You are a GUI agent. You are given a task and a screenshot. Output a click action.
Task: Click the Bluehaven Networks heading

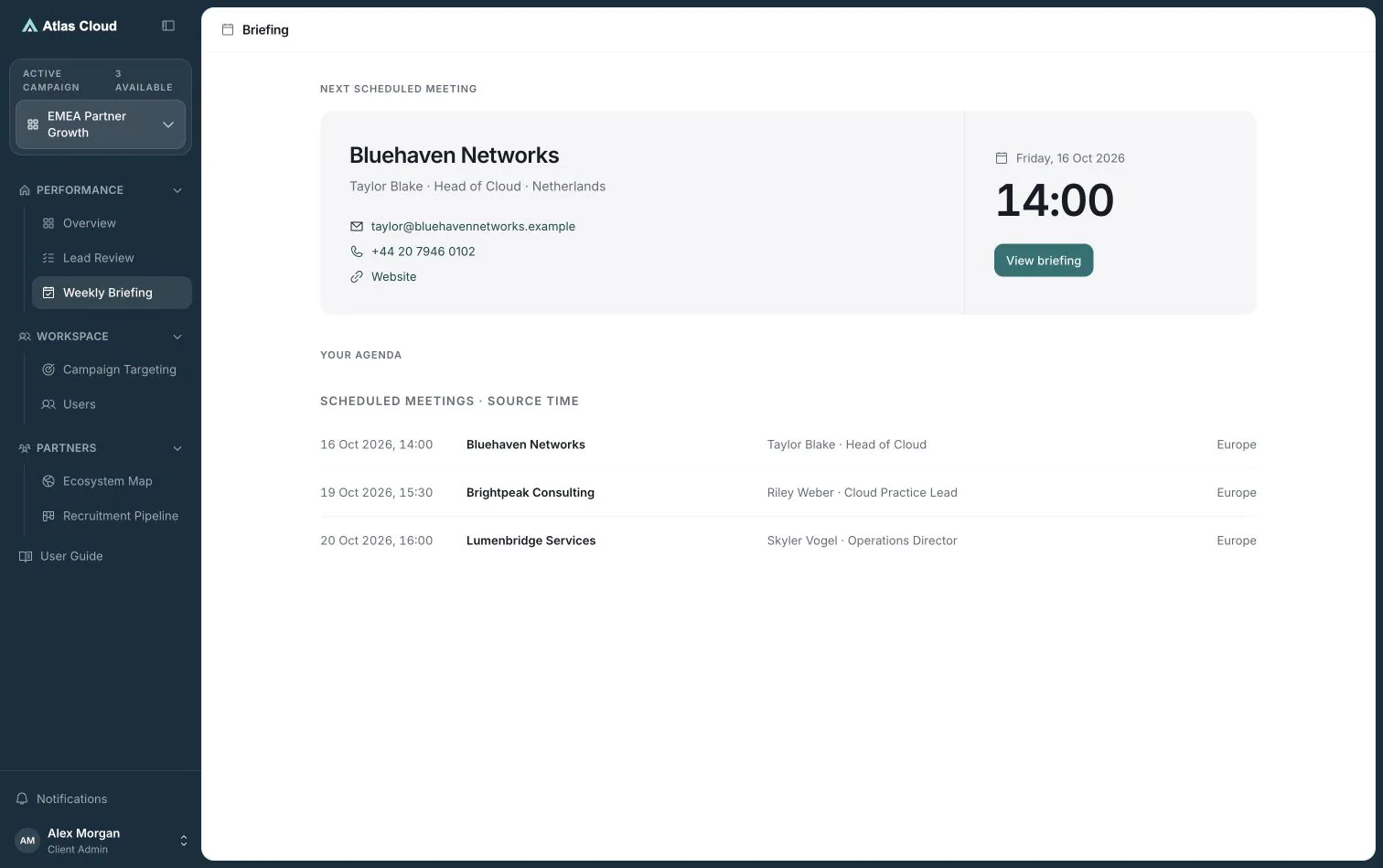[454, 155]
